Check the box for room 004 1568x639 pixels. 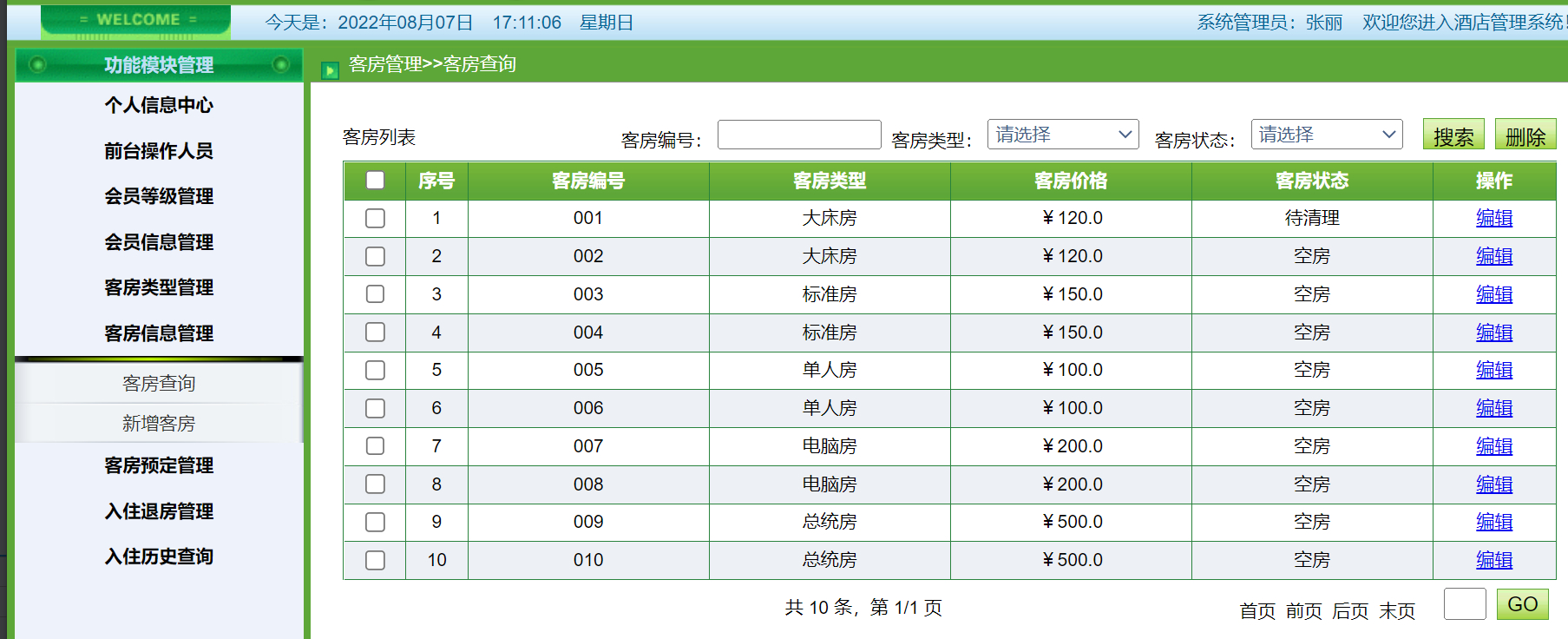pos(375,332)
